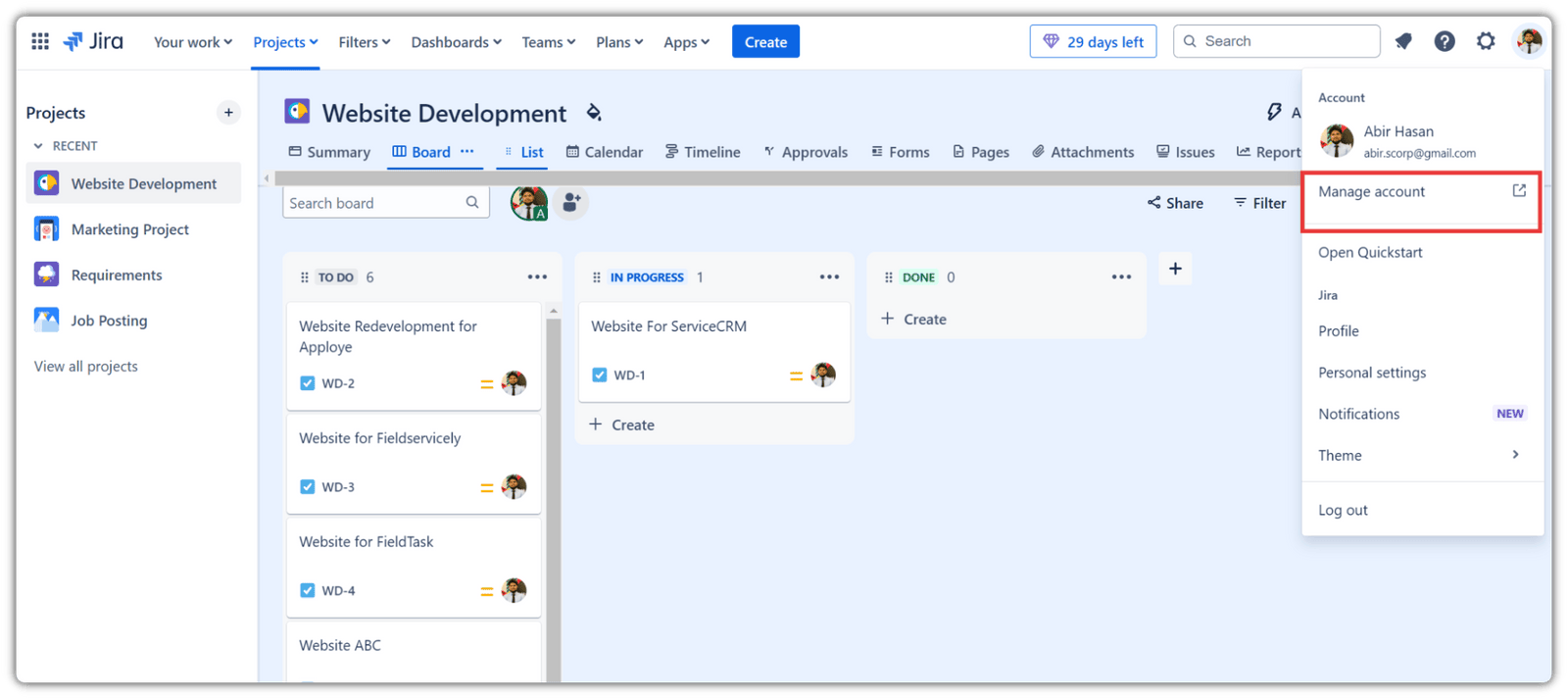
Task: Open the app switcher grid icon
Action: tap(40, 41)
